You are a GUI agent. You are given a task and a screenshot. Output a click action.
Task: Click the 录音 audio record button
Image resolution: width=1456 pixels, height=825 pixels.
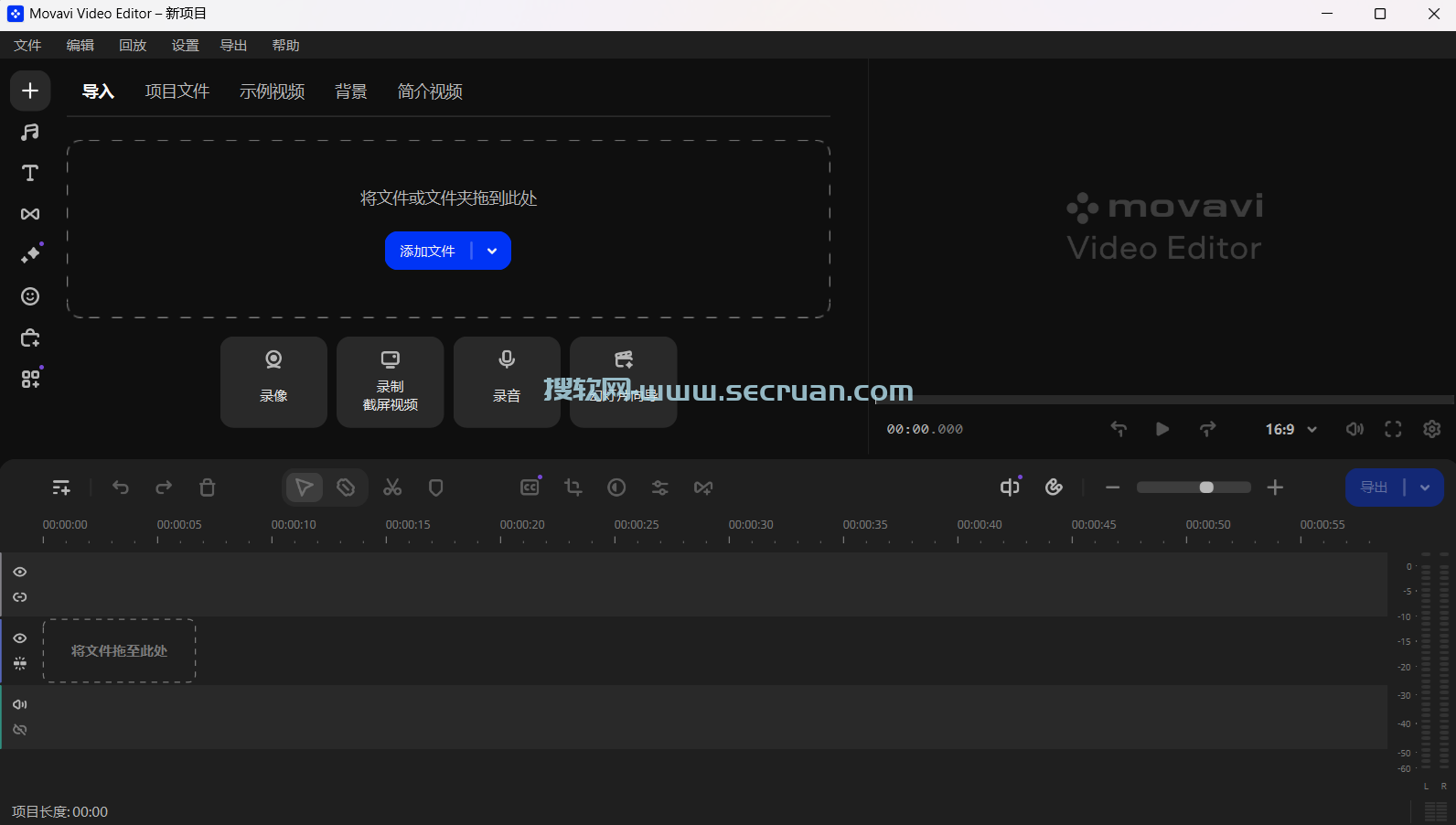click(x=507, y=381)
